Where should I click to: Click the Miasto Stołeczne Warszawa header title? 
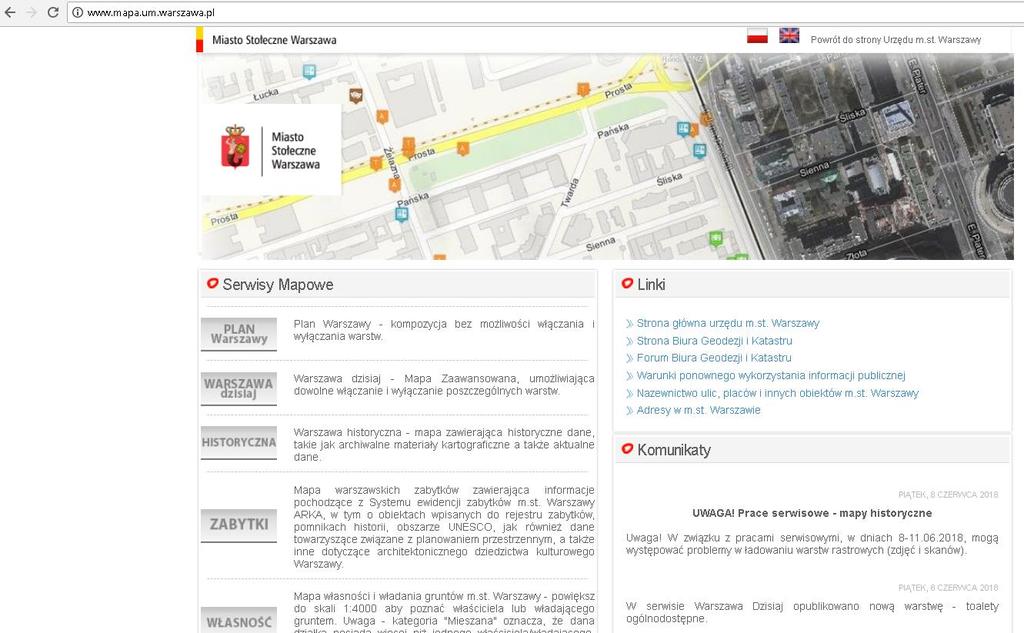(x=274, y=40)
